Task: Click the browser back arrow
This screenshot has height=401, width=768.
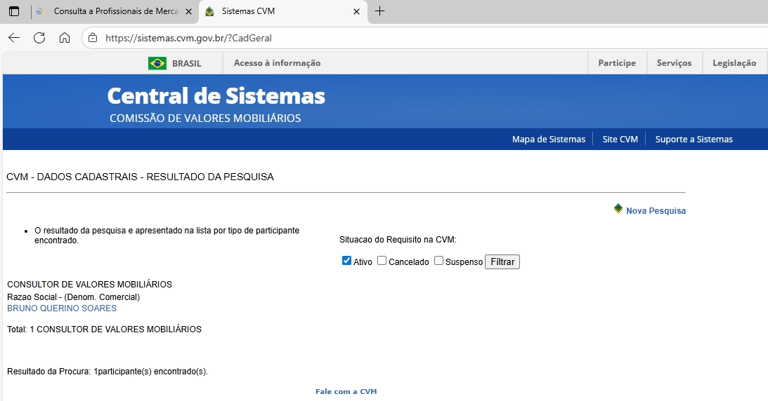Action: pyautogui.click(x=14, y=38)
